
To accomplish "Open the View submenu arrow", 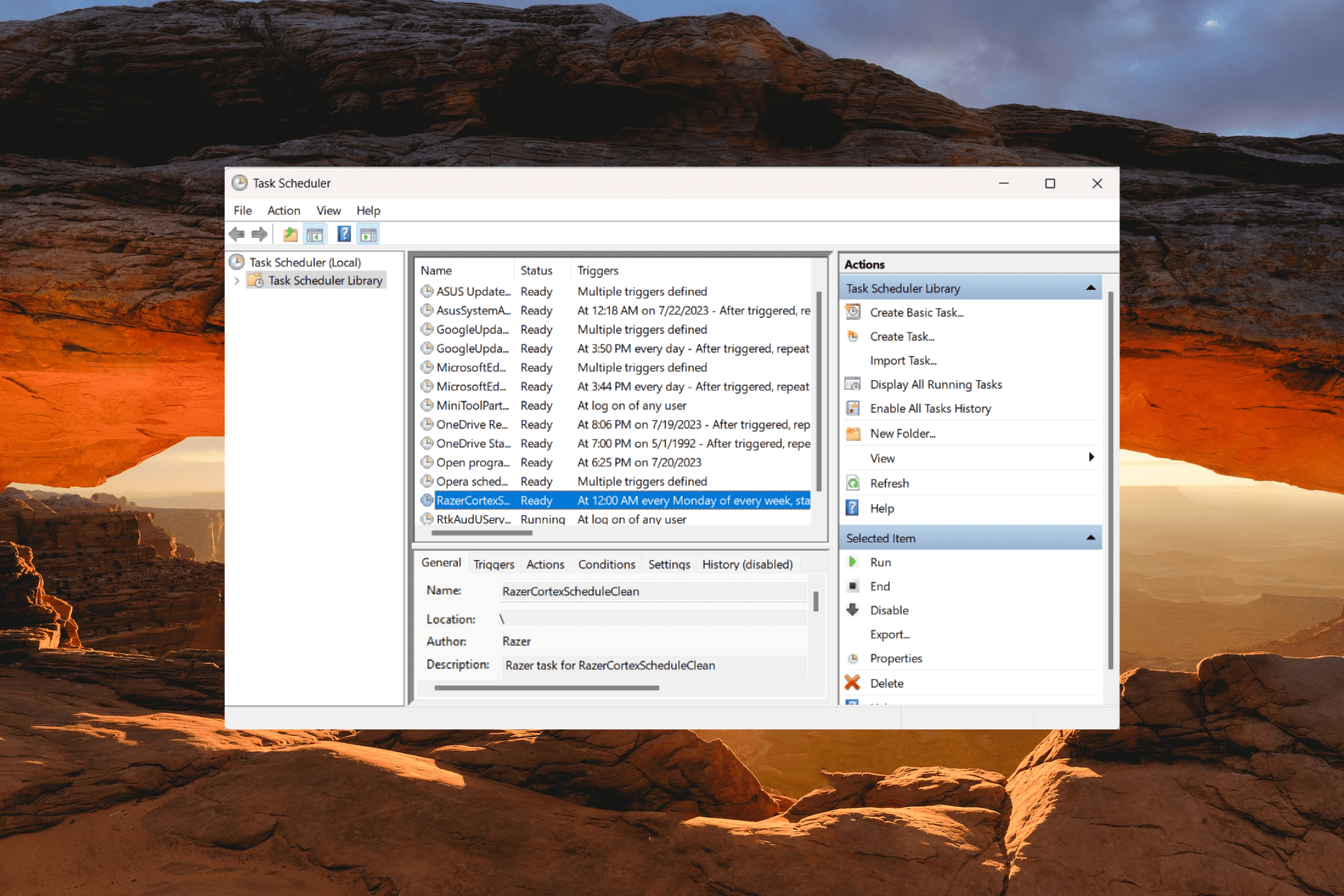I will click(x=1091, y=458).
